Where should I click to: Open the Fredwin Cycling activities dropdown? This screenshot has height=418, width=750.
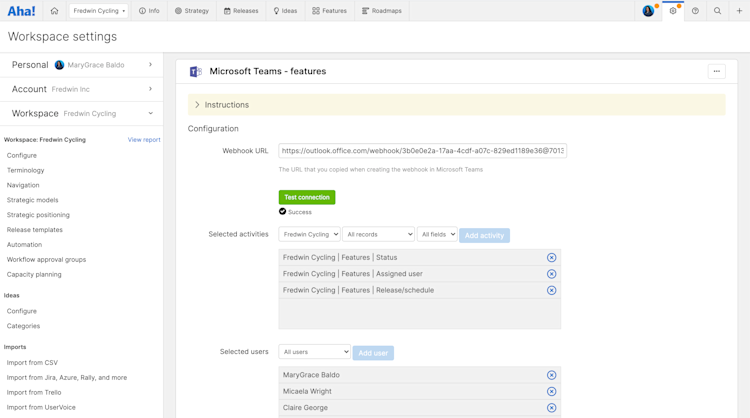click(309, 234)
